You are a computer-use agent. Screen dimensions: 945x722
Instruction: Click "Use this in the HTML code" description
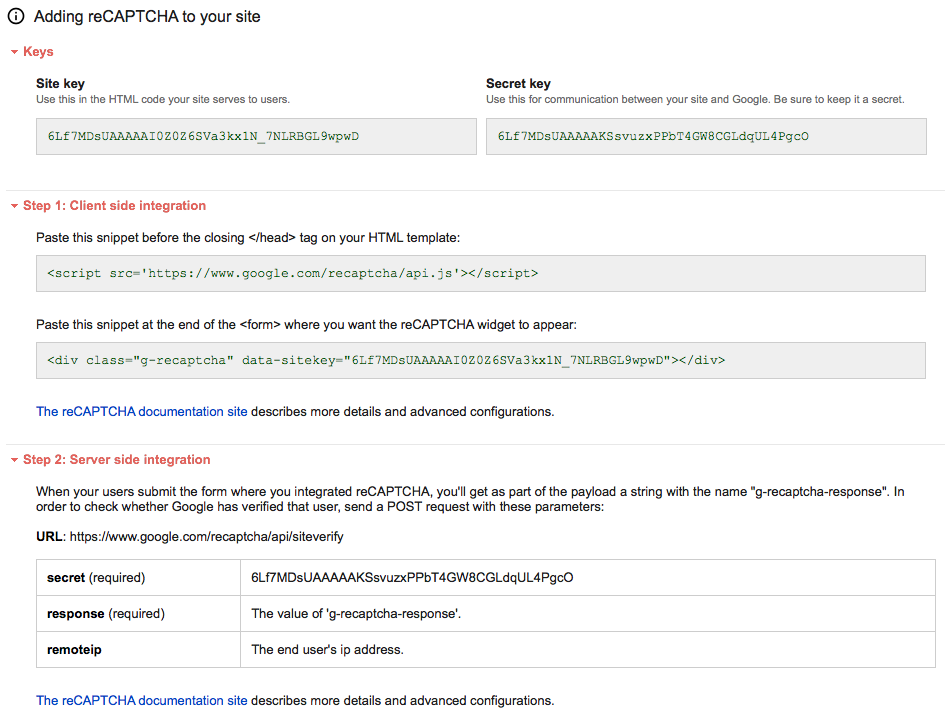pos(163,99)
